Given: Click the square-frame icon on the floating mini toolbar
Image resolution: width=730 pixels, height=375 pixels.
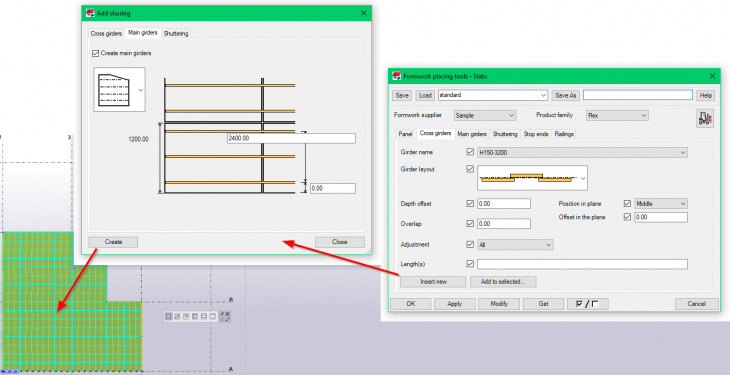Looking at the screenshot, I should (169, 316).
